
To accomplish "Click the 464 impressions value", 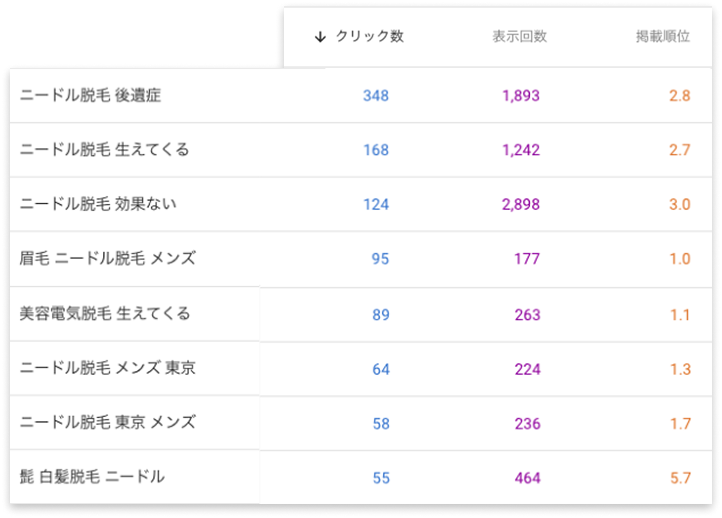I will (x=527, y=478).
